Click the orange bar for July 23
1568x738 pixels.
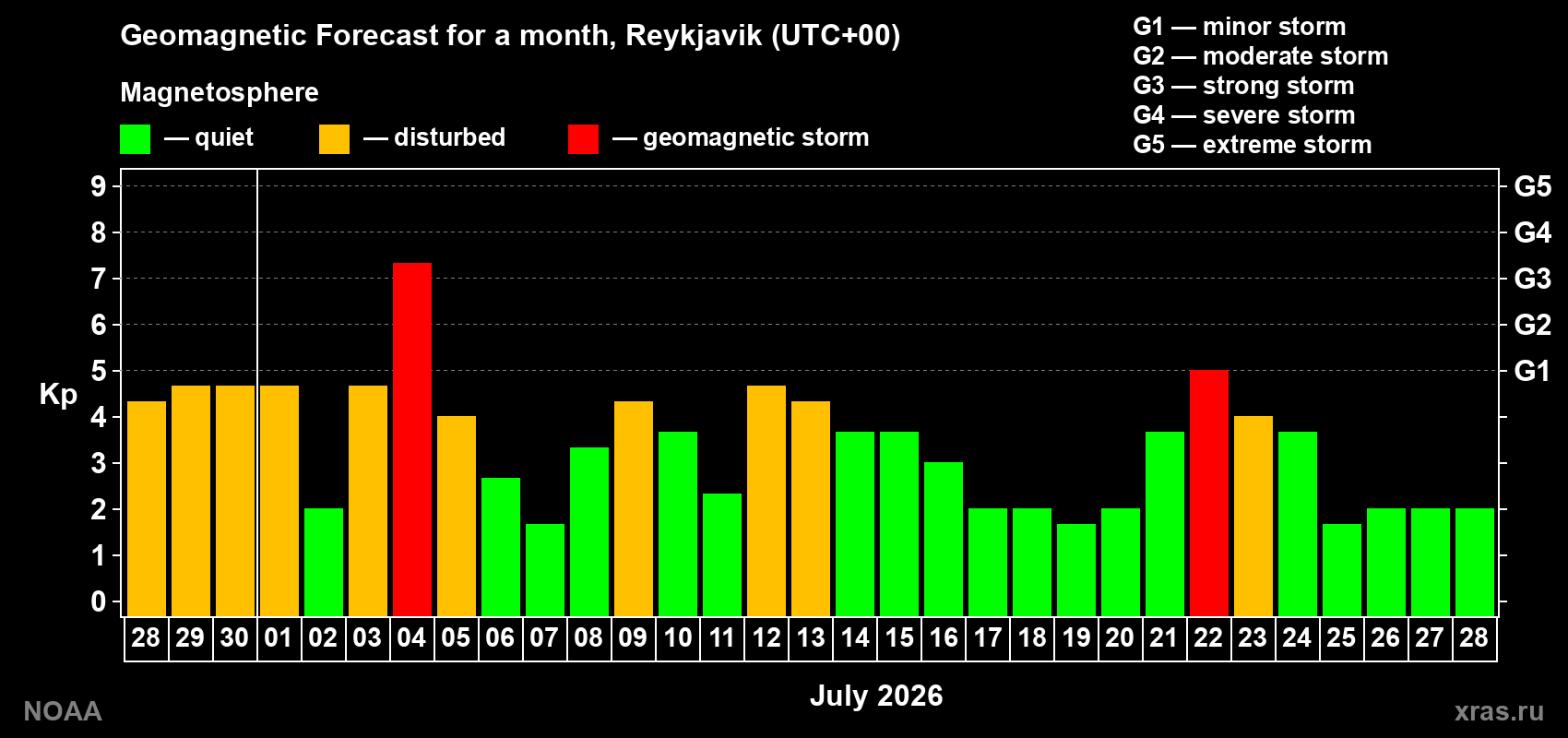point(1253,516)
